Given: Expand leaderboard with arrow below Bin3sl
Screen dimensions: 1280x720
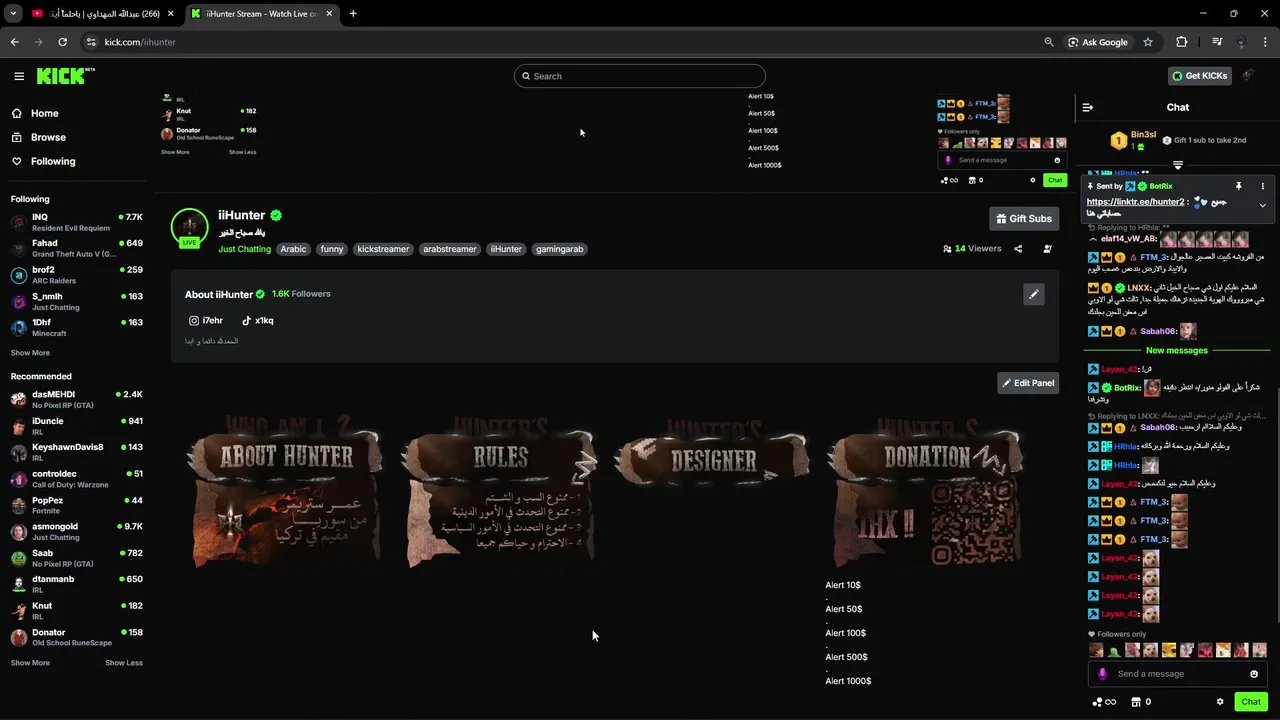Looking at the screenshot, I should tap(1178, 165).
